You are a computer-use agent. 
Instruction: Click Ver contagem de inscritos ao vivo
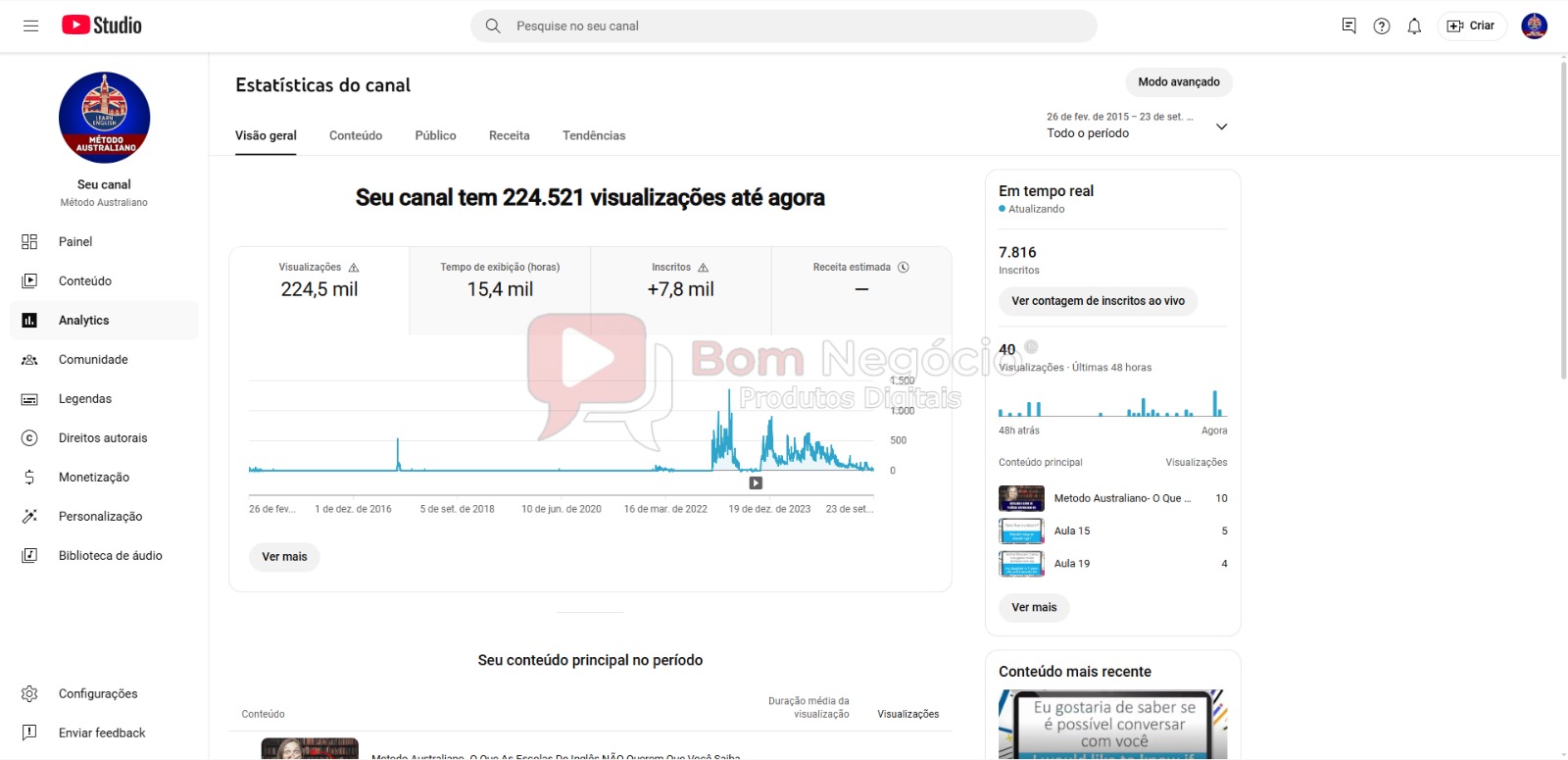click(1098, 301)
